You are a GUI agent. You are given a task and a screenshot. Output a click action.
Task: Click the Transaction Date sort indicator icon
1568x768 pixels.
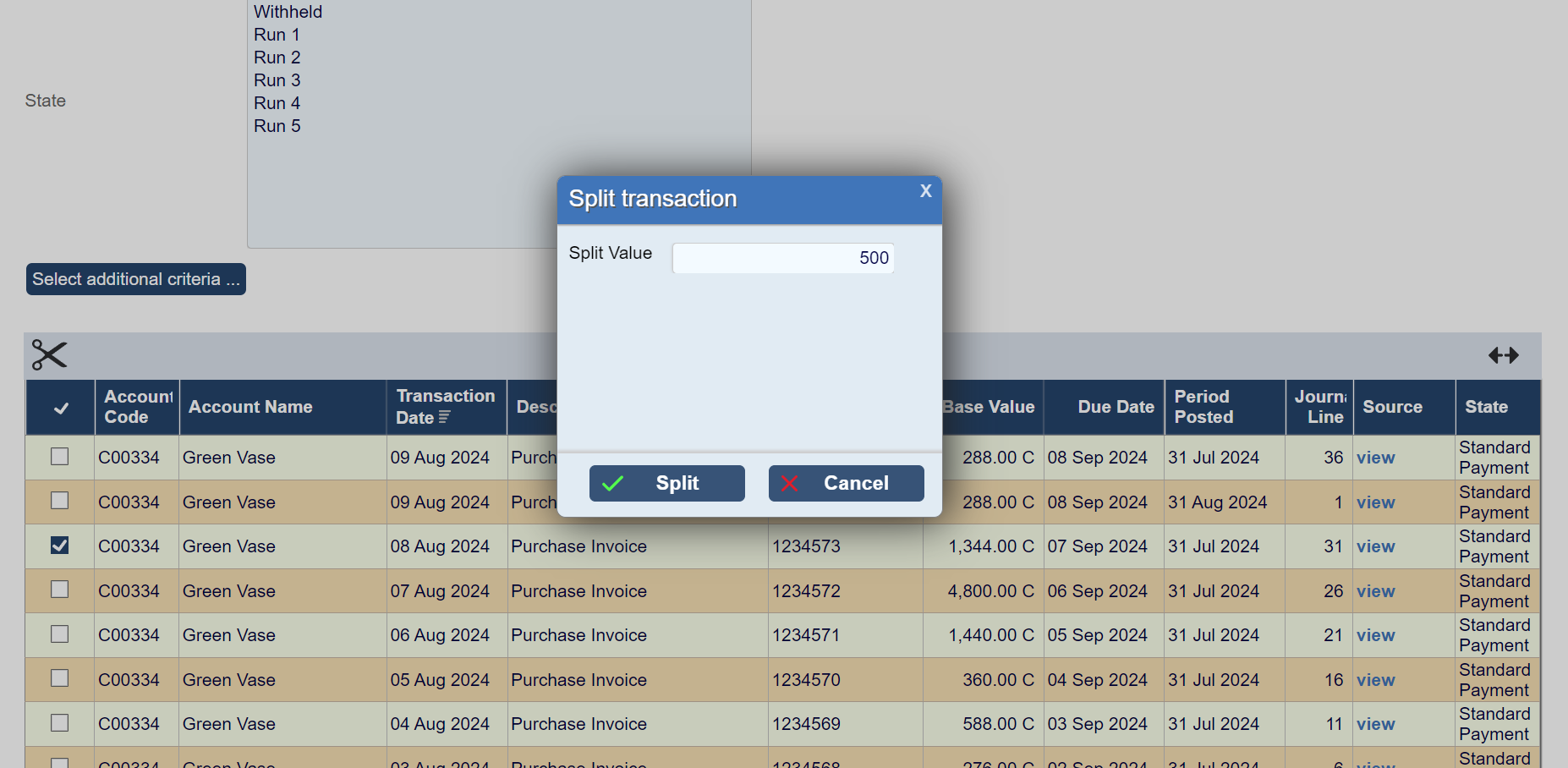tap(445, 418)
